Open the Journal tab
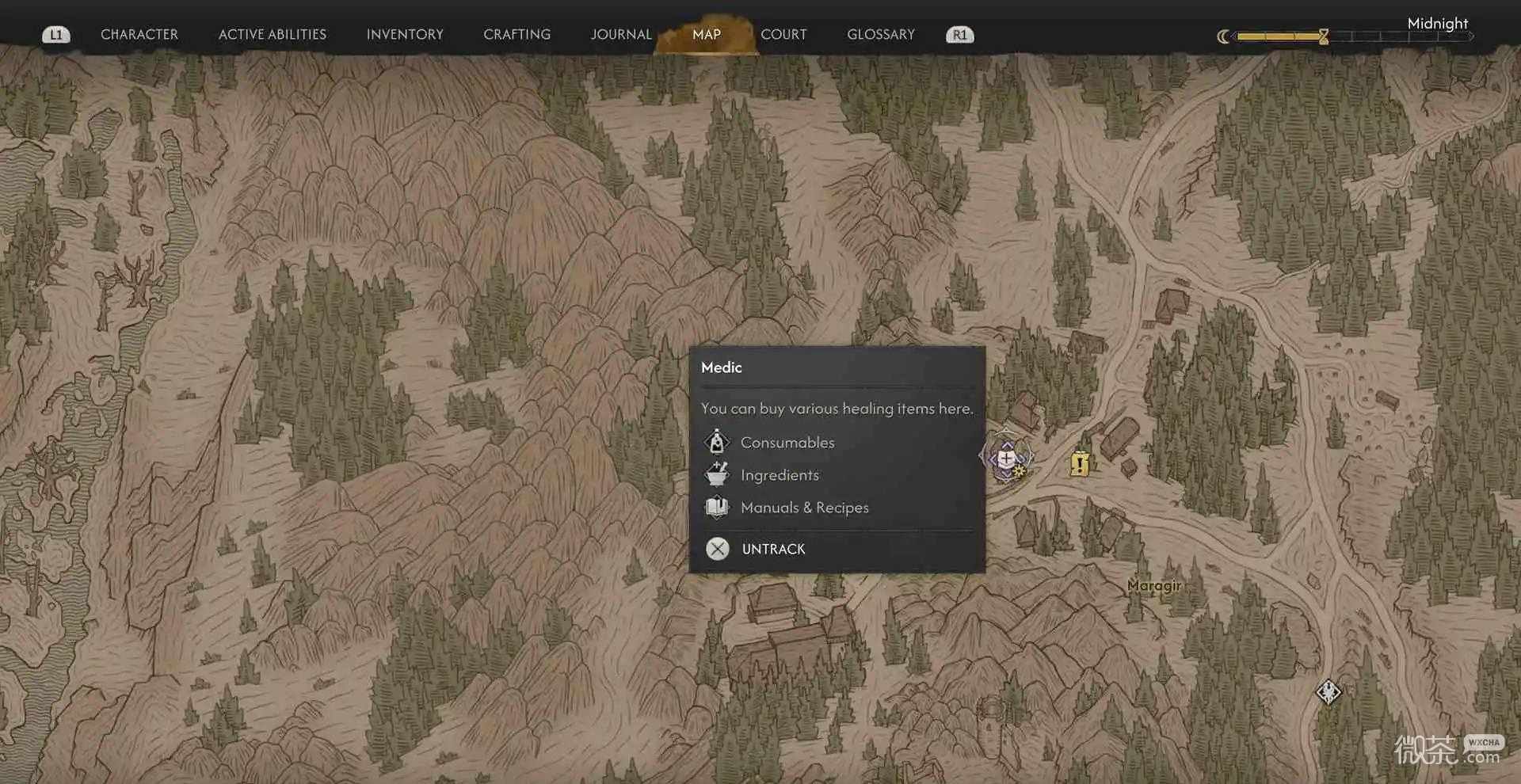This screenshot has height=784, width=1521. click(621, 35)
